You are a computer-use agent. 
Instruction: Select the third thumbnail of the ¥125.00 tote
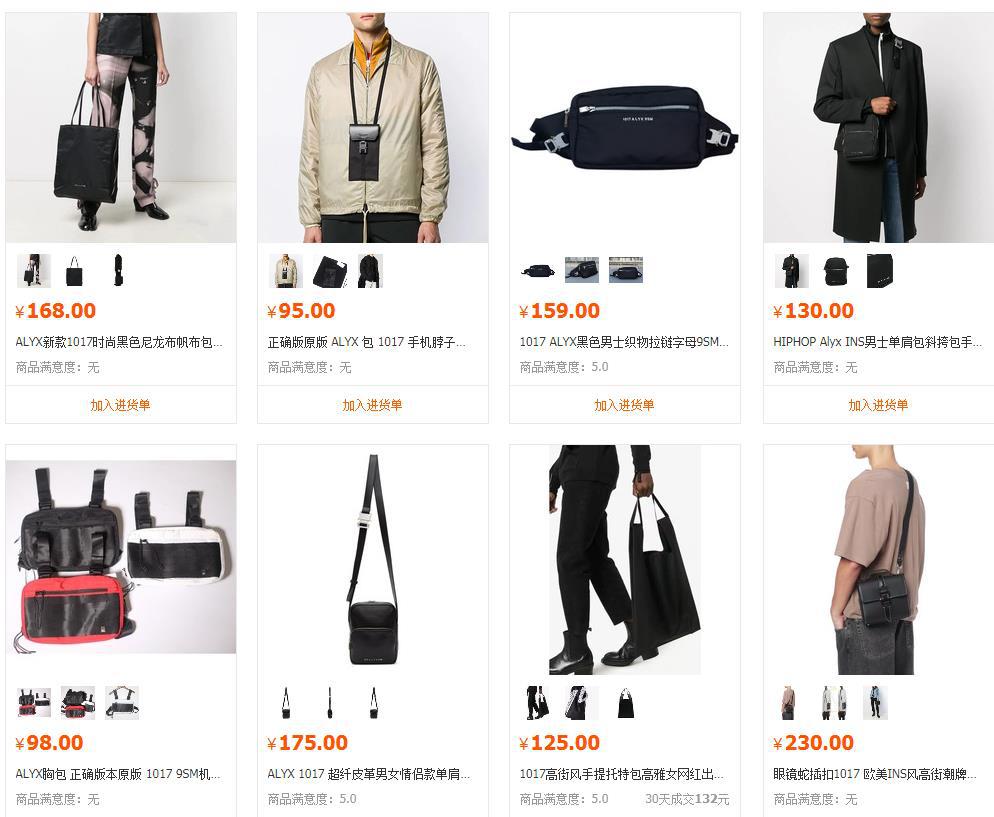[x=626, y=703]
